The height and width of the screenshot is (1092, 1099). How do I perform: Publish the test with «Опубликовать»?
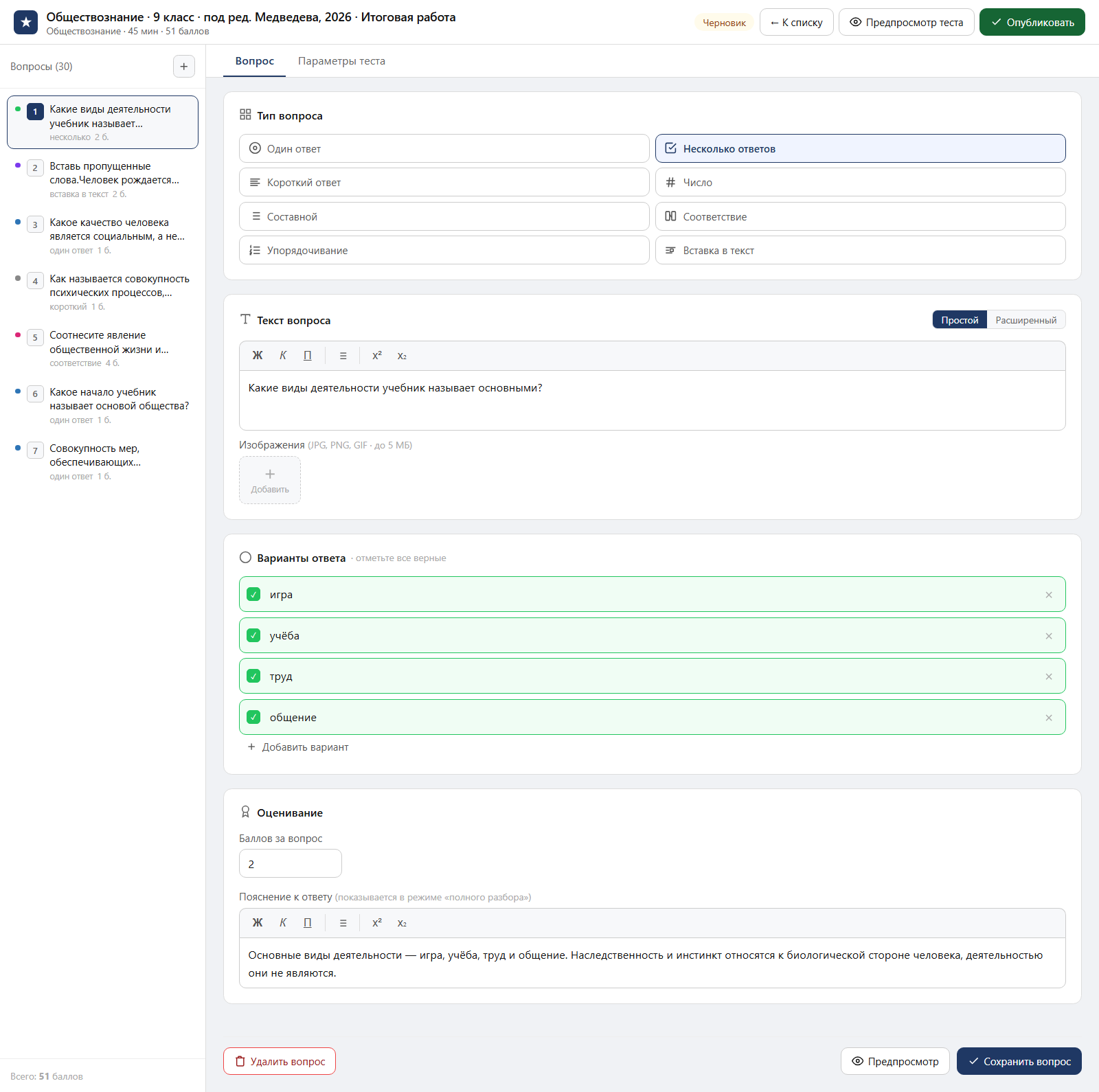pyautogui.click(x=1032, y=22)
